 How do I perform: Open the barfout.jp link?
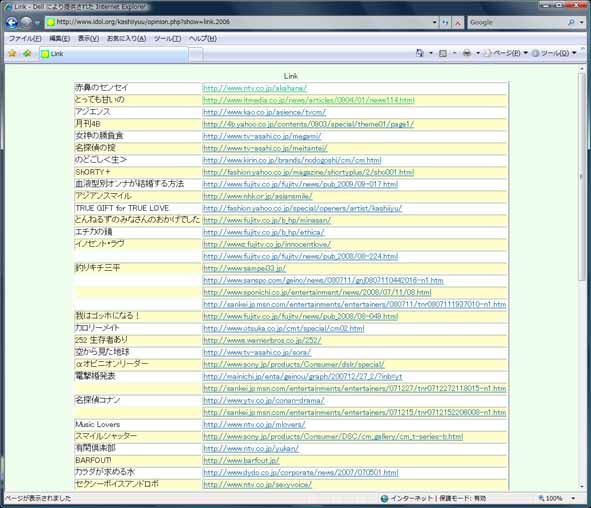(241, 461)
